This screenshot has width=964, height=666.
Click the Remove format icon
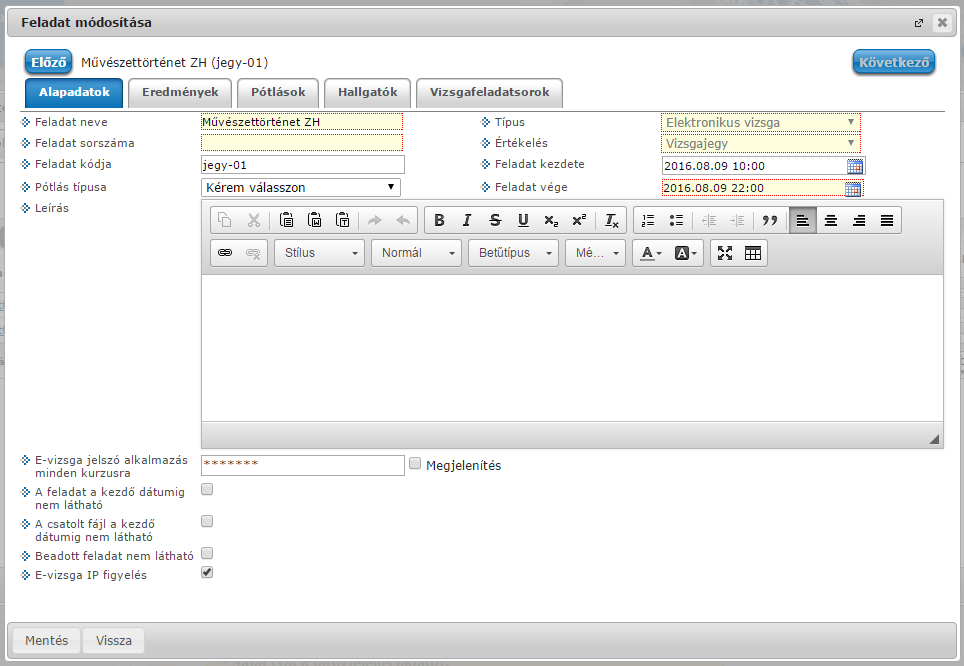[x=612, y=220]
